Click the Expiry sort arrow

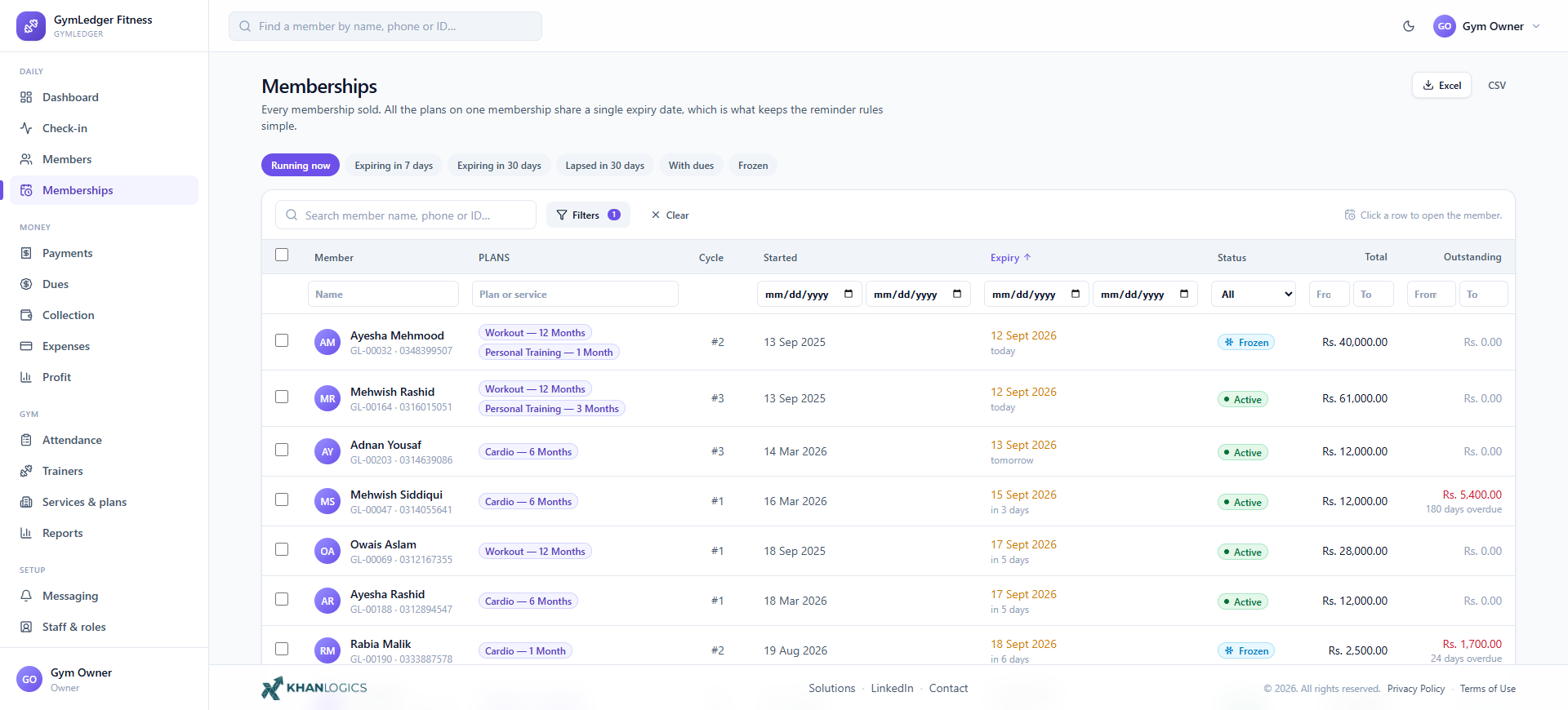(x=1027, y=257)
